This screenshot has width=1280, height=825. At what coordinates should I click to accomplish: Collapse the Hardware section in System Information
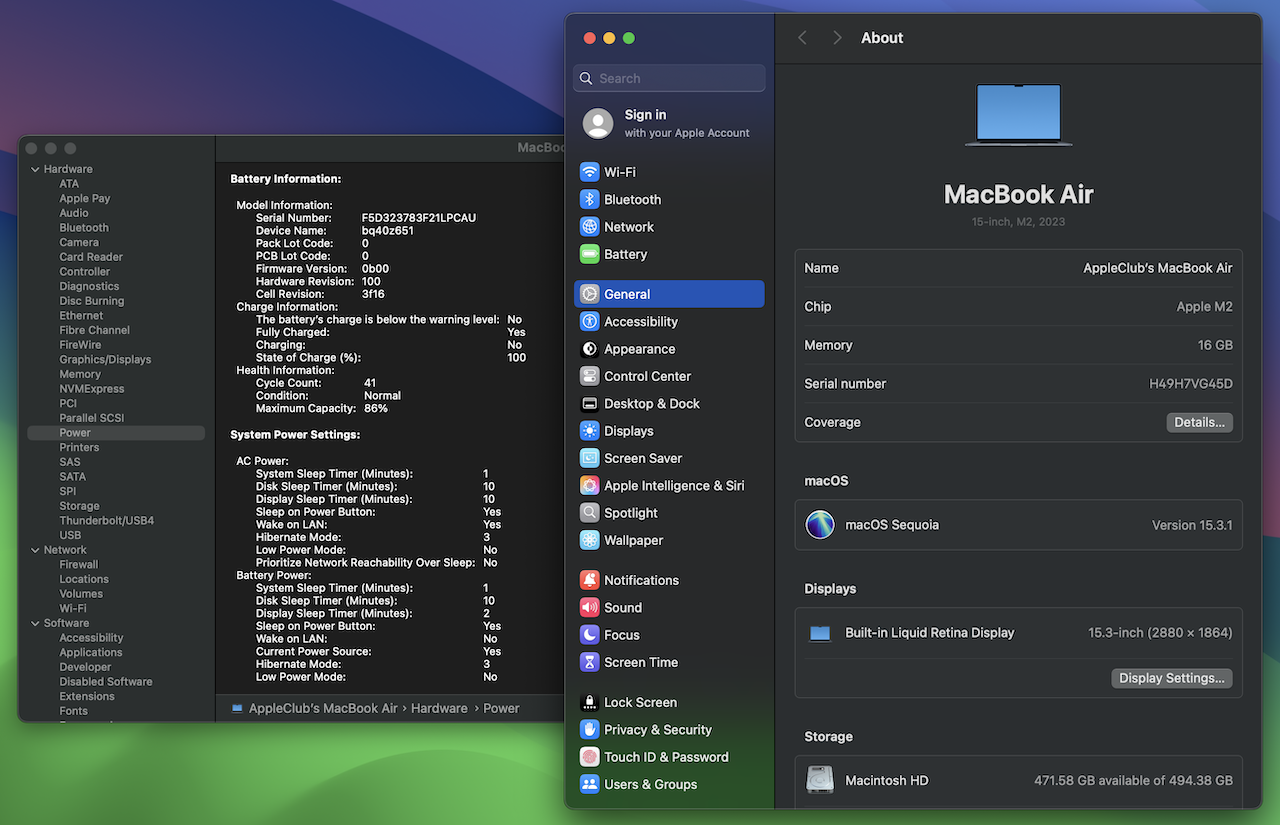coord(35,169)
